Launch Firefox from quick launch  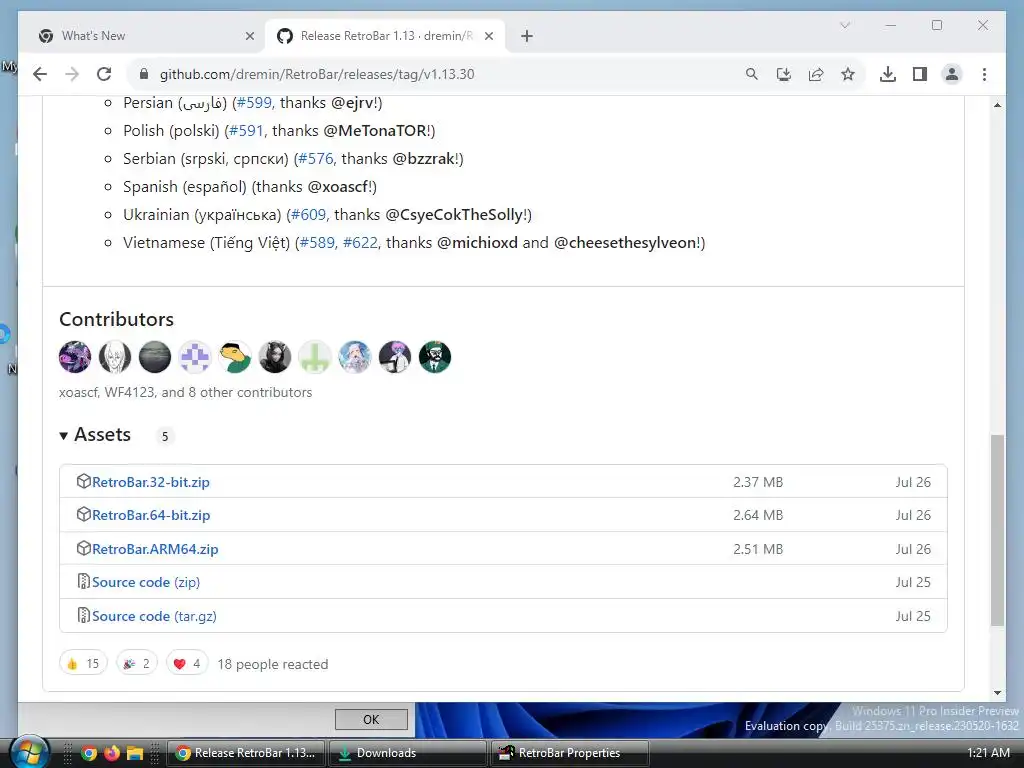click(112, 753)
